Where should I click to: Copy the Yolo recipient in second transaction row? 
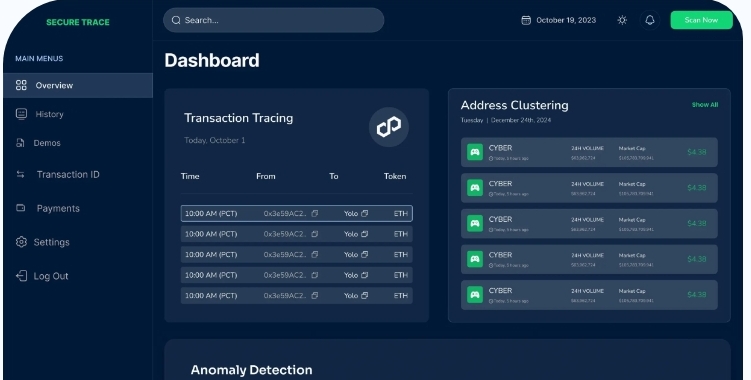click(364, 234)
